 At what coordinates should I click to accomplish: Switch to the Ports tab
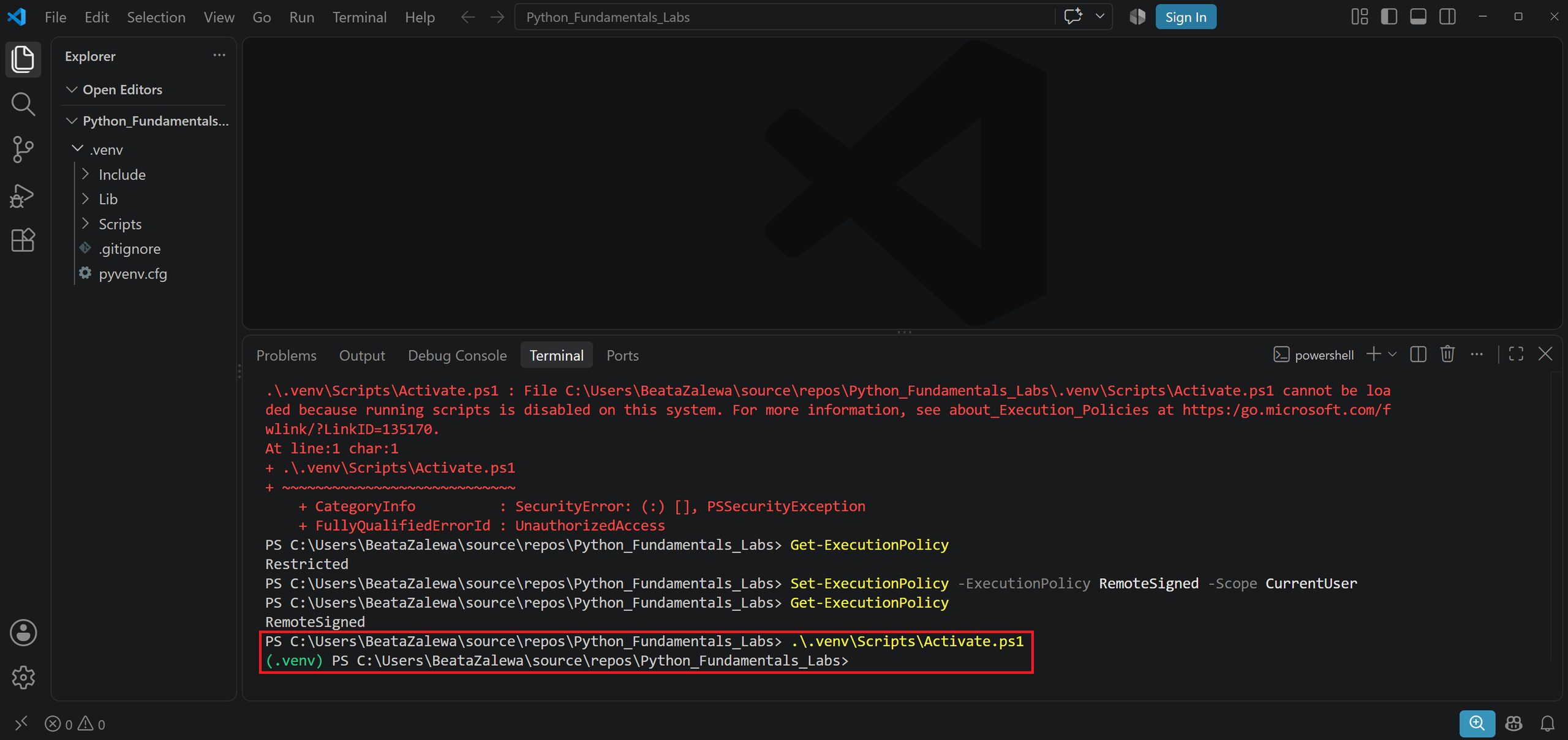point(622,355)
